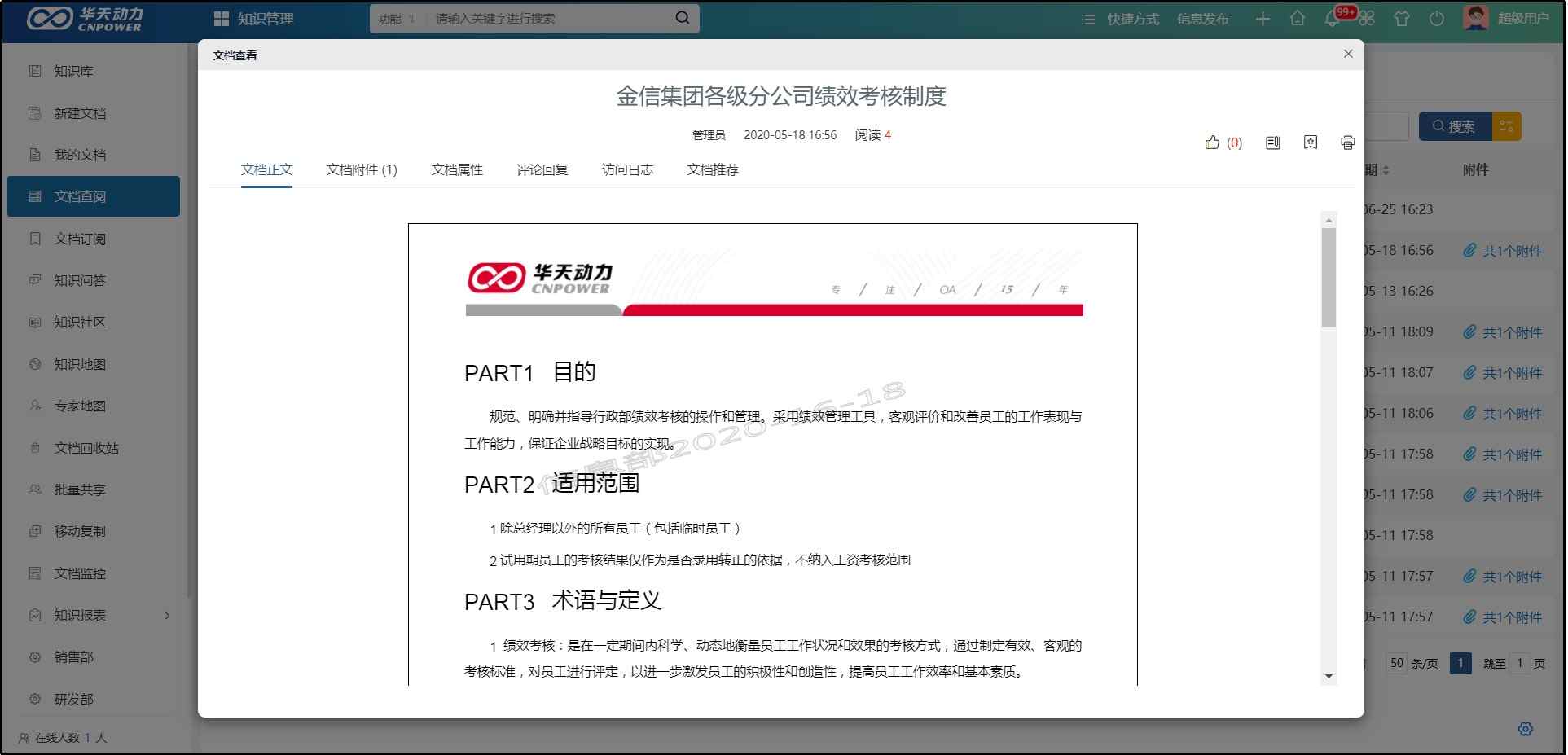Open 知识地图 from the sidebar
The width and height of the screenshot is (1568, 755).
click(80, 364)
